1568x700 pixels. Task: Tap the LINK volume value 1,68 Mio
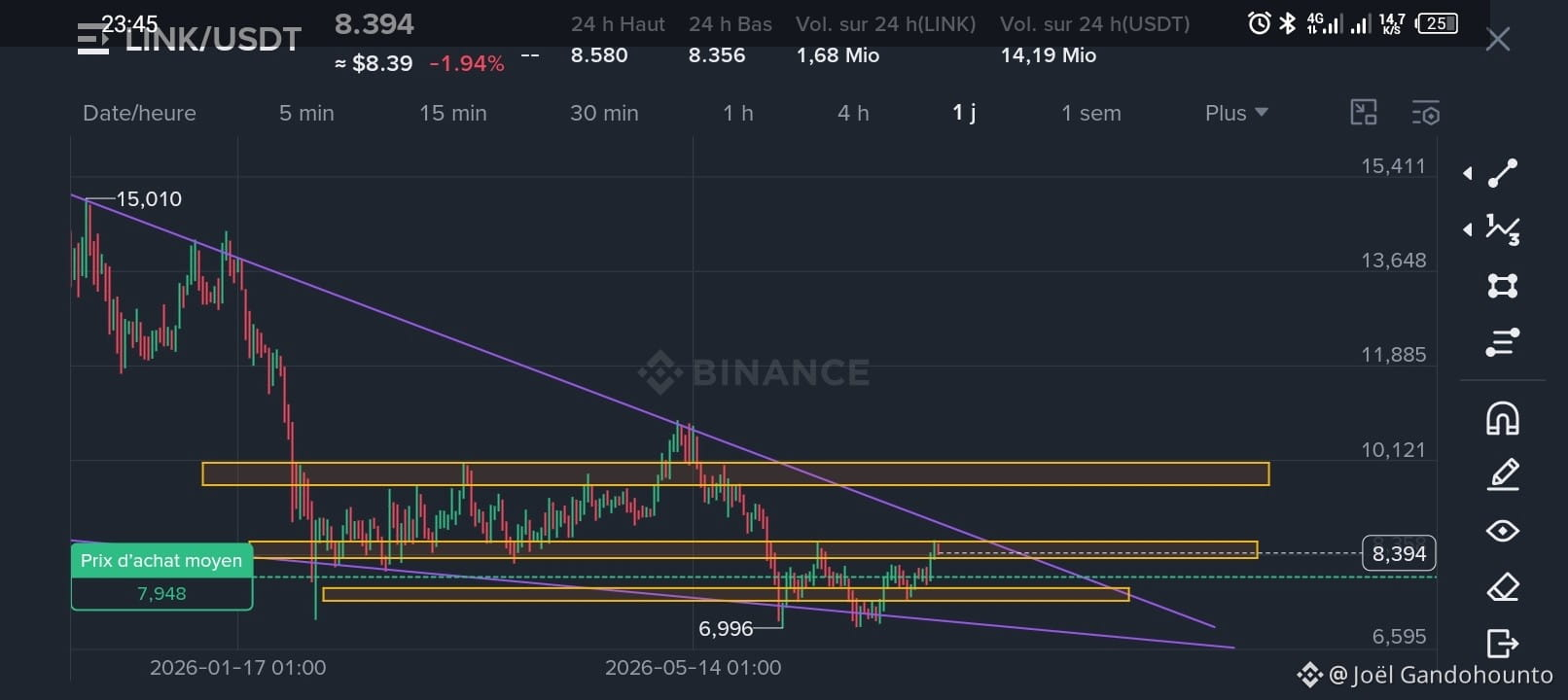coord(837,55)
